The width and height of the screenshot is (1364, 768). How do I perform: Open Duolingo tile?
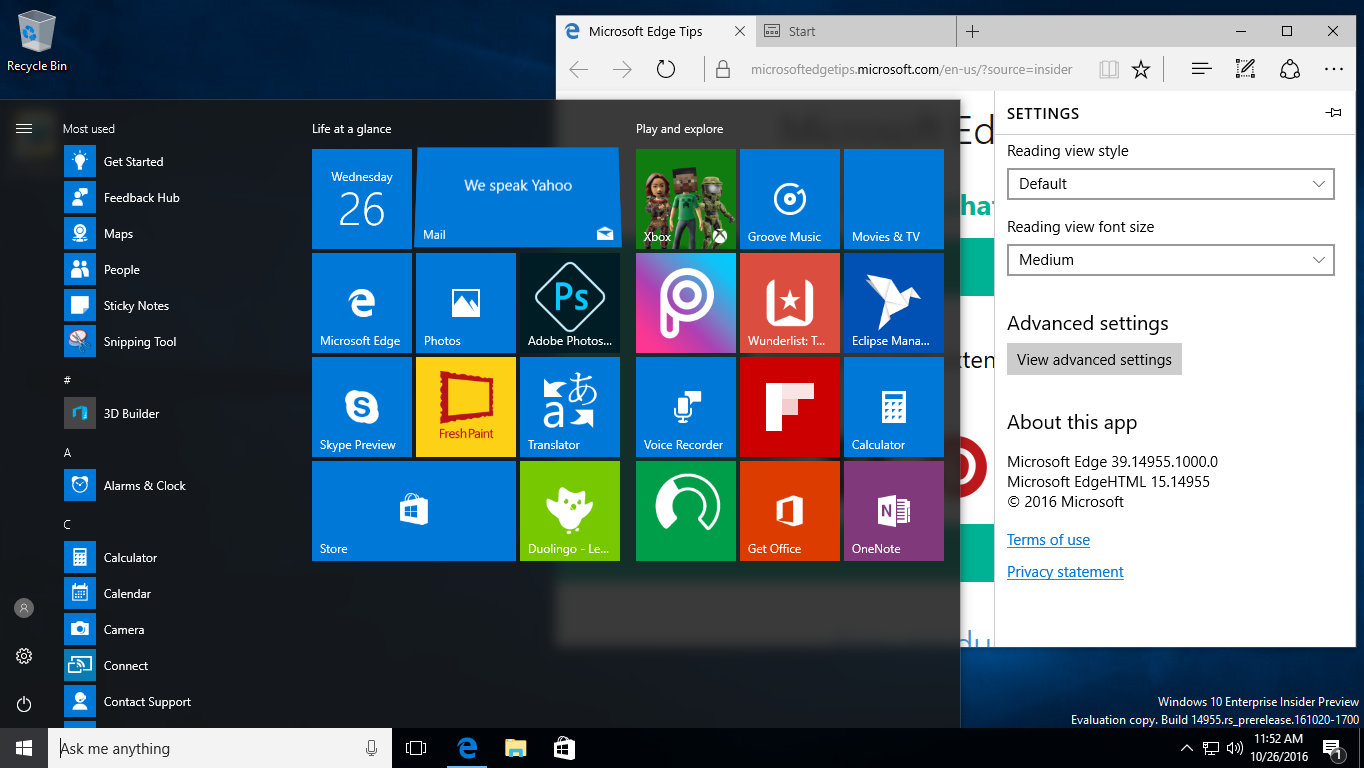(x=570, y=511)
